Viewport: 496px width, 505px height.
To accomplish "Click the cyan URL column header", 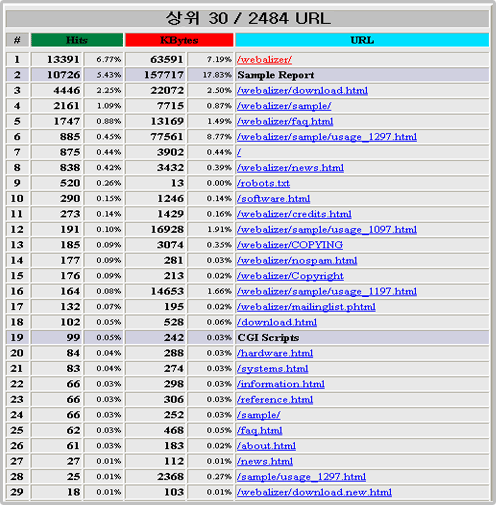I will (x=362, y=40).
